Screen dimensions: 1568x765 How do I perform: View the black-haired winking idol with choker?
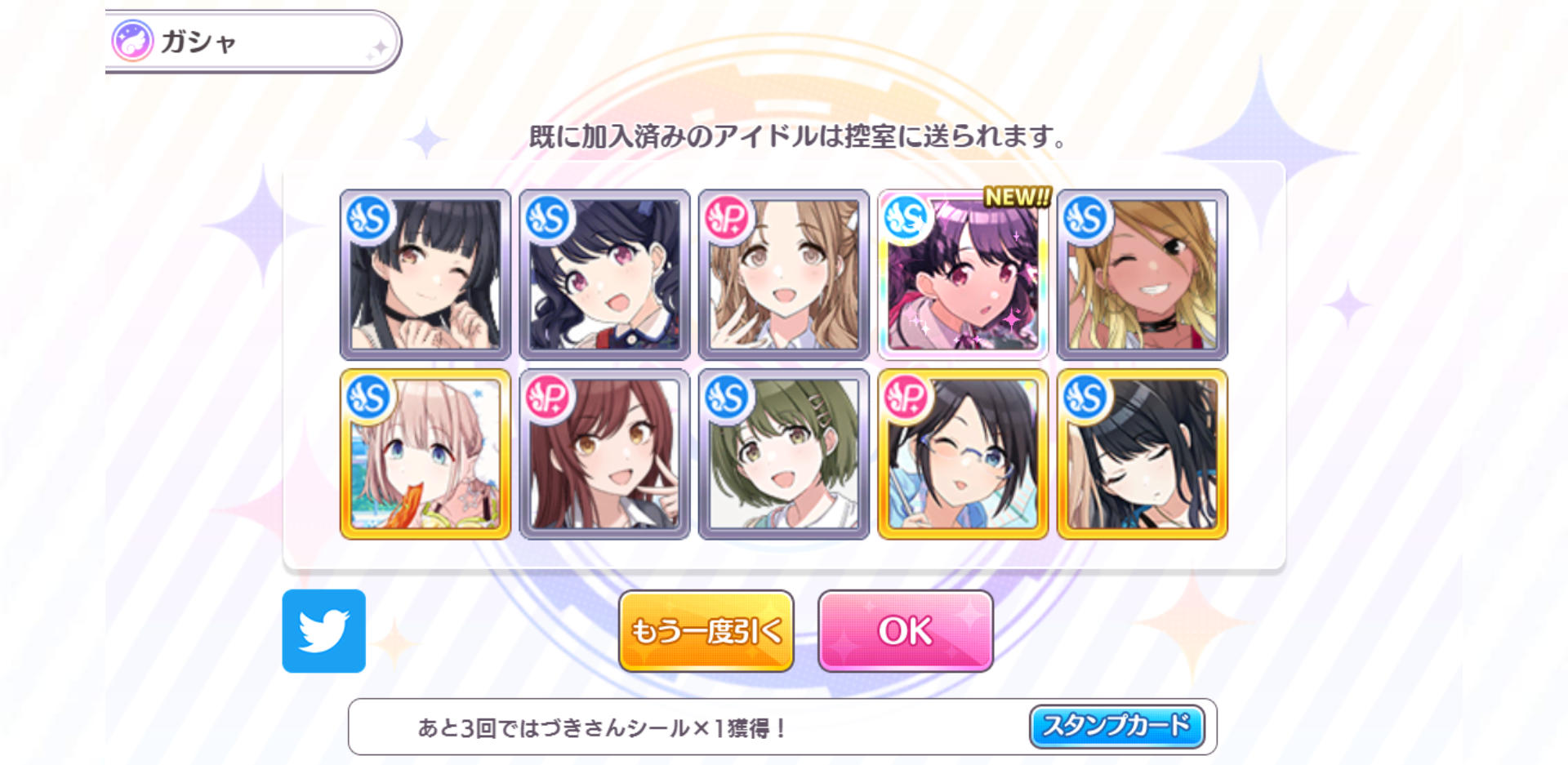coord(425,275)
